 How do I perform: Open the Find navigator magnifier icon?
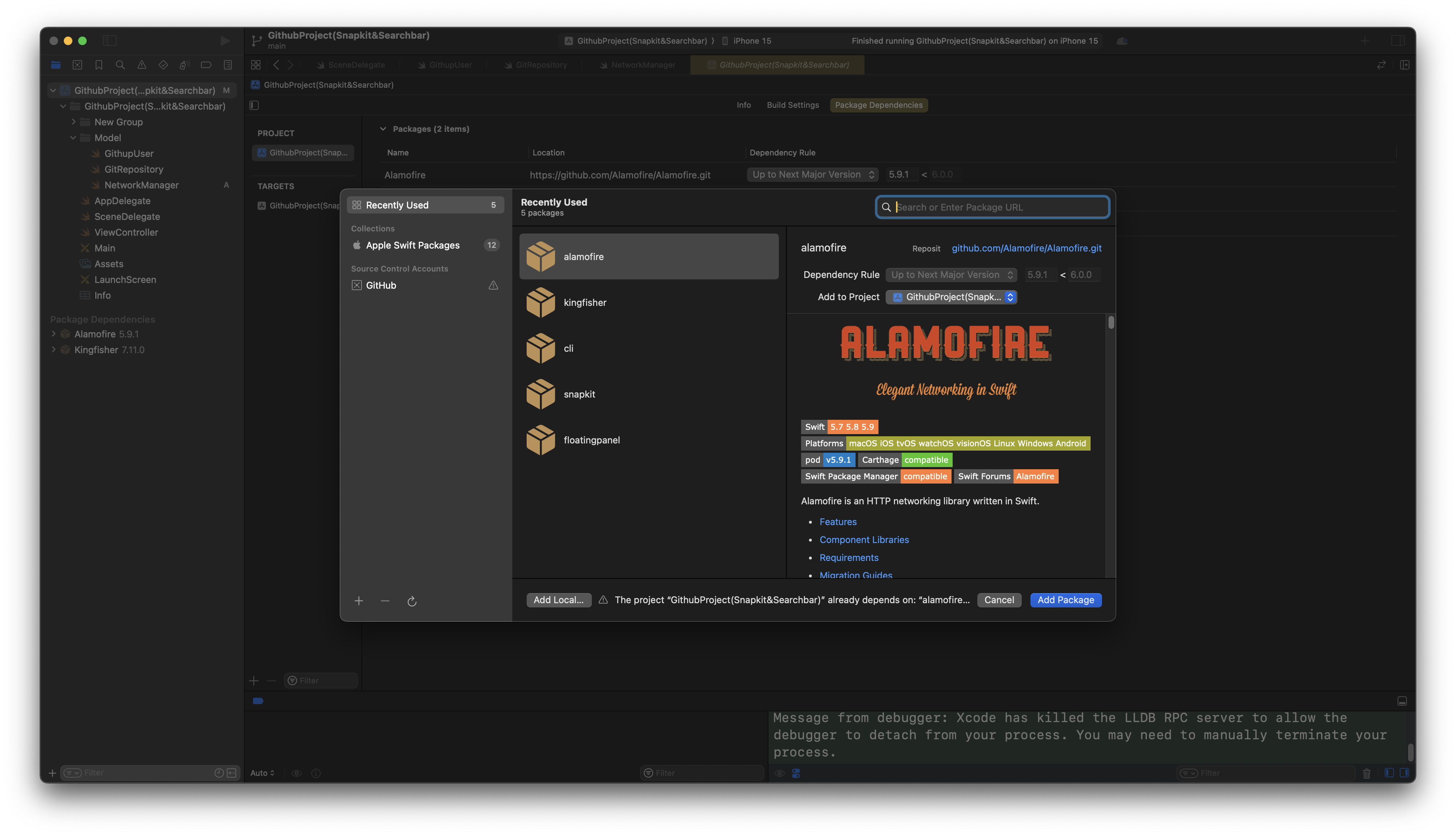[x=120, y=65]
